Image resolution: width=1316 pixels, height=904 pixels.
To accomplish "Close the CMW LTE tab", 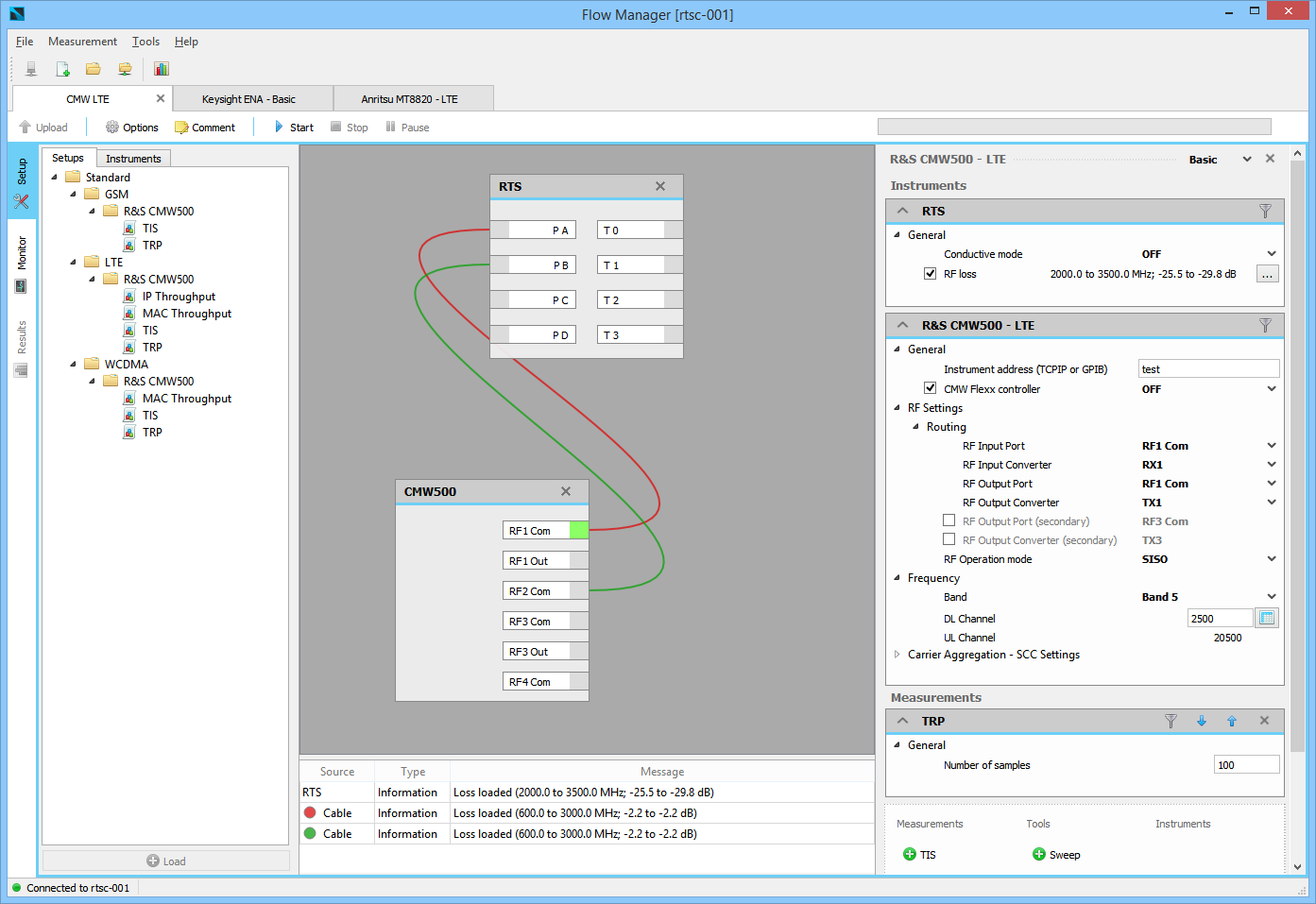I will 161,98.
